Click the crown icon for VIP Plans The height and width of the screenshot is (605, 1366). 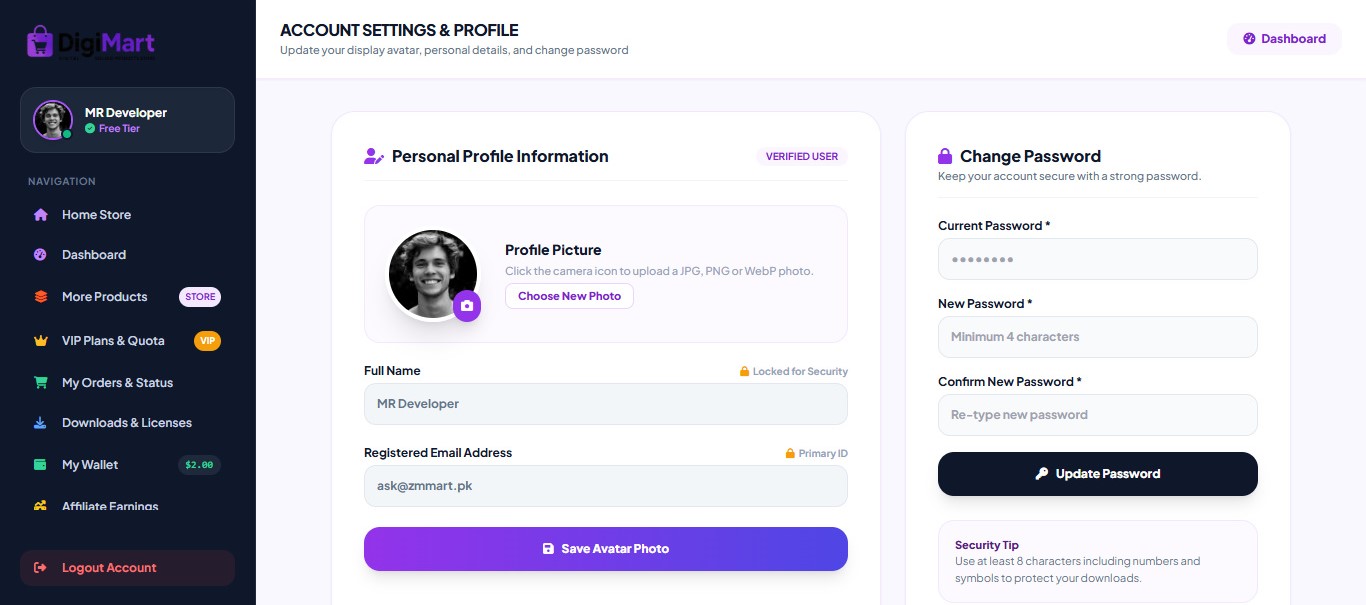tap(41, 341)
